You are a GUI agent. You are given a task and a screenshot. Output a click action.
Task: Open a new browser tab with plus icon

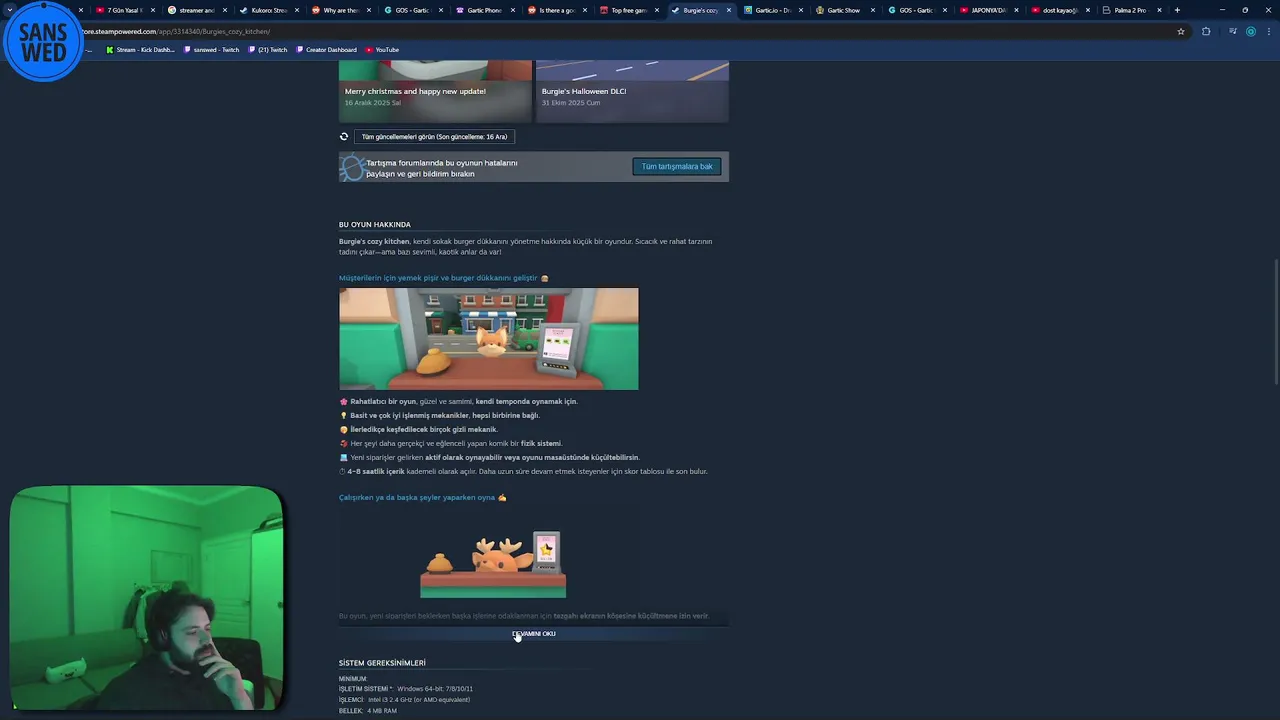pyautogui.click(x=1177, y=10)
